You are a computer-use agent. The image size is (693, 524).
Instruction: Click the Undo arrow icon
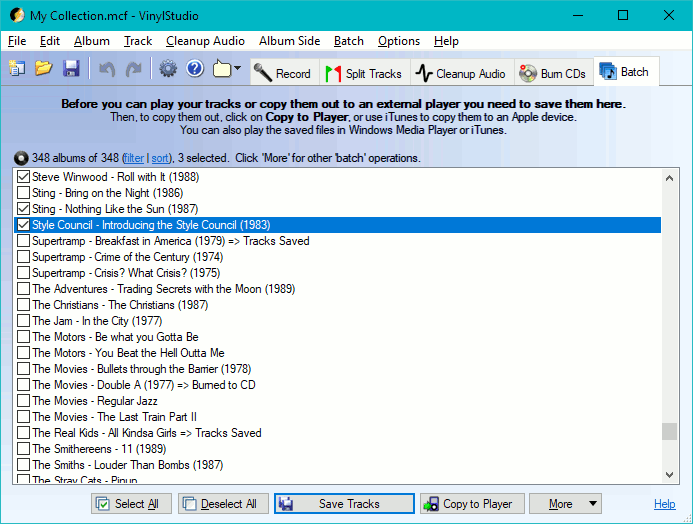(x=107, y=69)
